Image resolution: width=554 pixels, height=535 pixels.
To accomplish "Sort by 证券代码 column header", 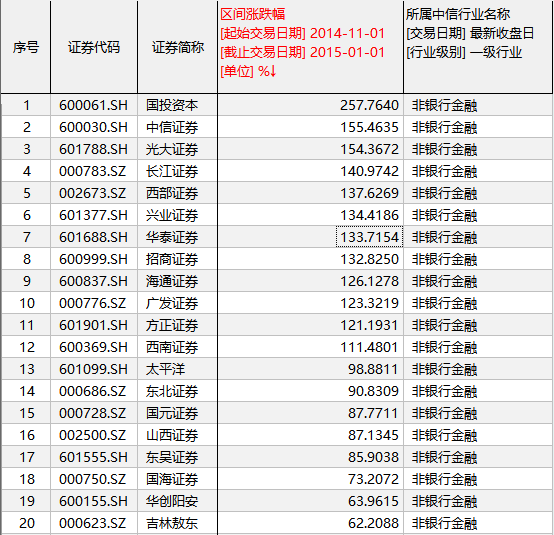I will click(x=94, y=47).
